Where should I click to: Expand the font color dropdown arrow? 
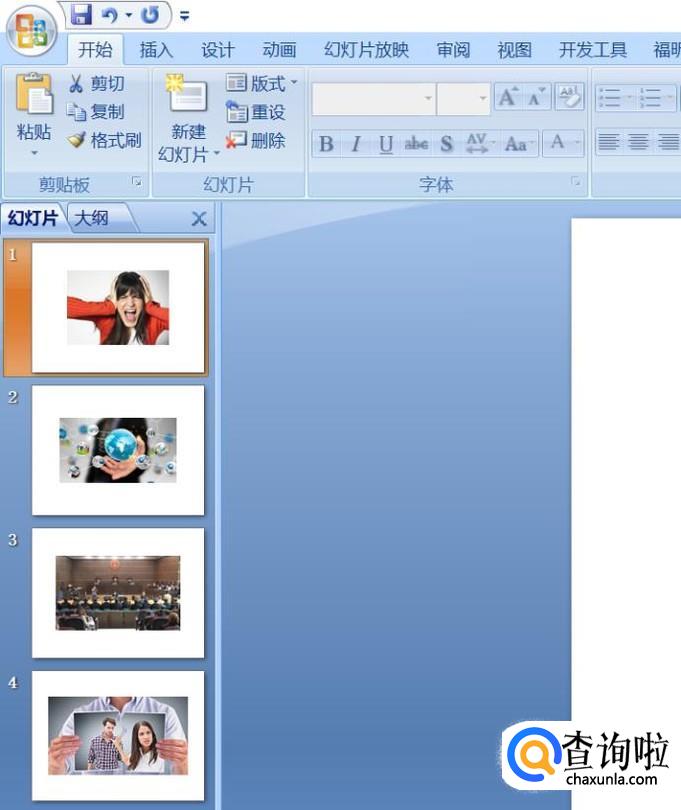[578, 143]
